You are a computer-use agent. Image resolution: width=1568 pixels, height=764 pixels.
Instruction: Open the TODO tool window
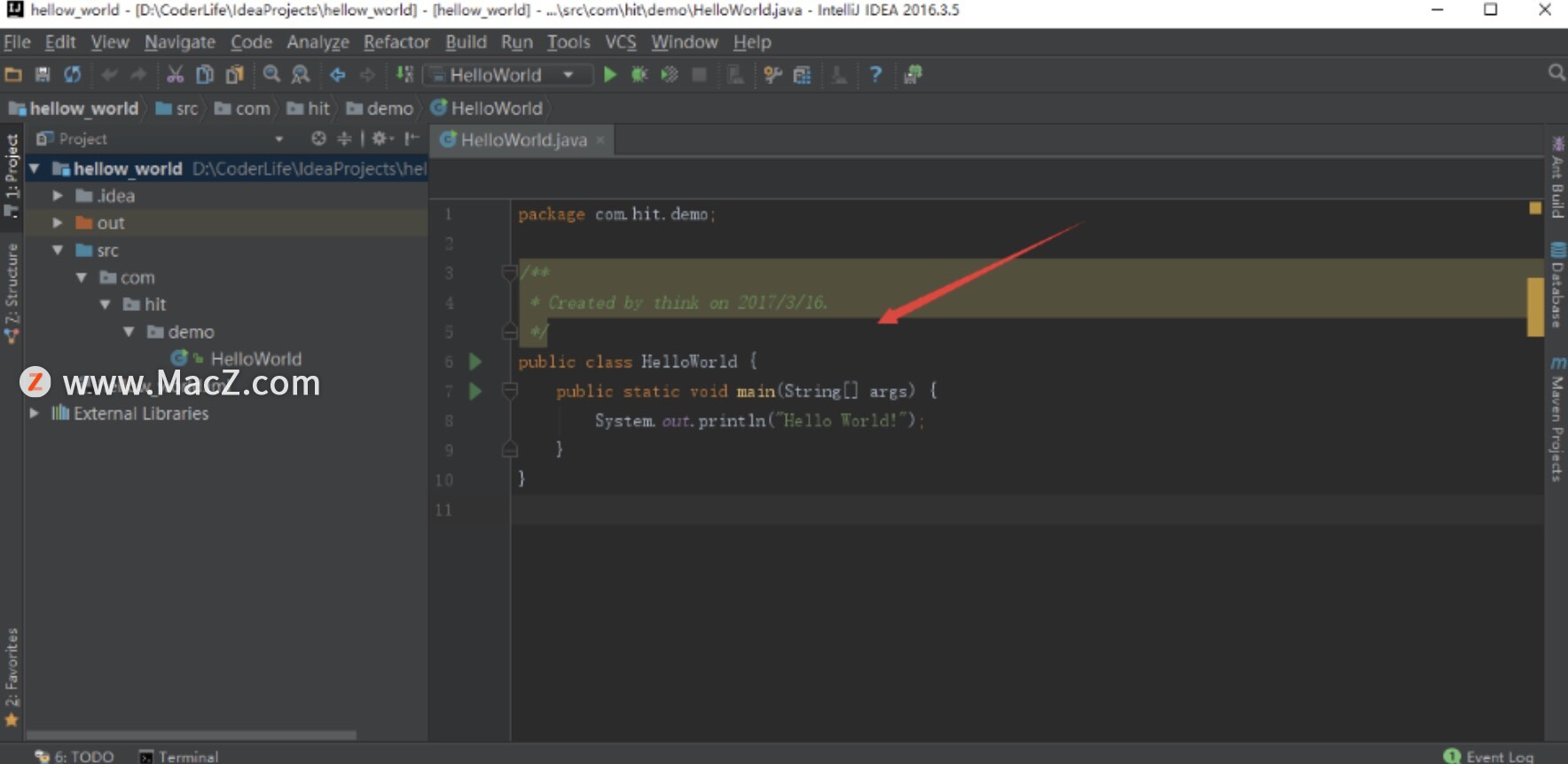[74, 756]
